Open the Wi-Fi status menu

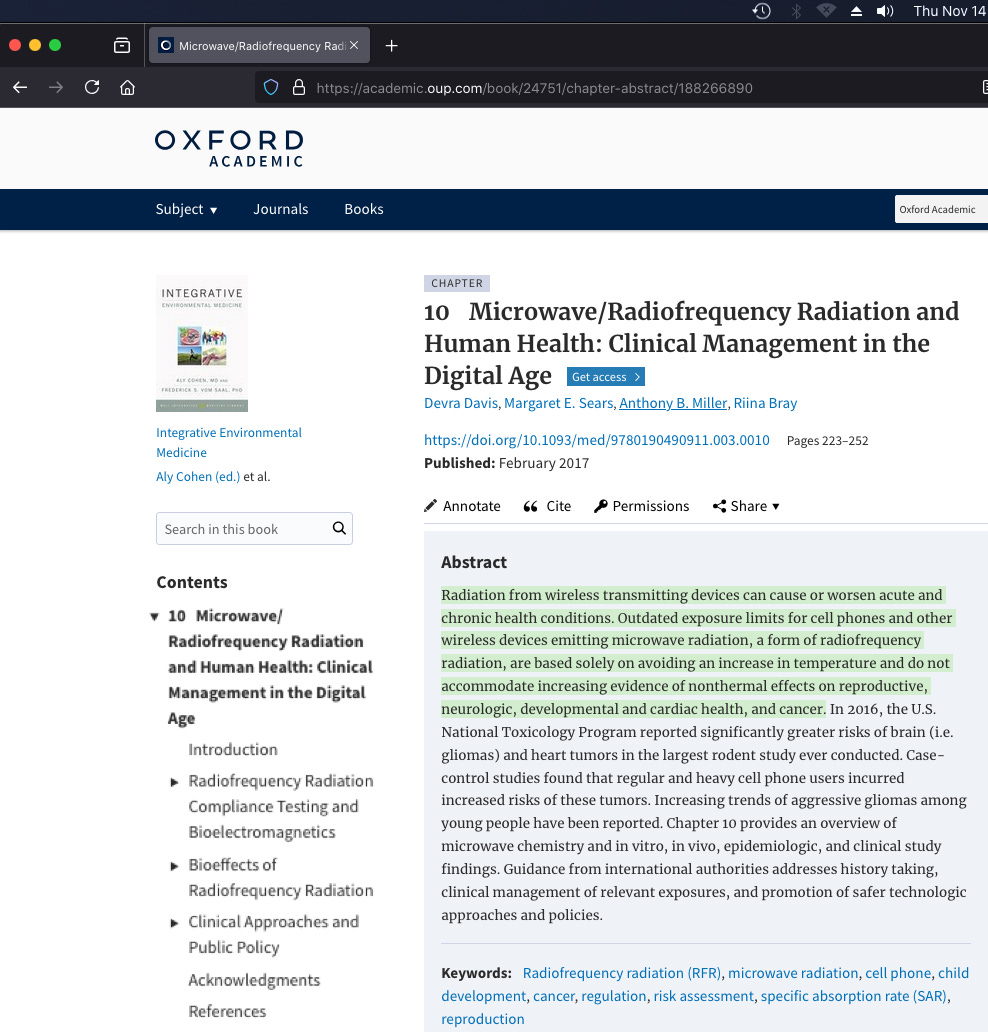tap(826, 11)
